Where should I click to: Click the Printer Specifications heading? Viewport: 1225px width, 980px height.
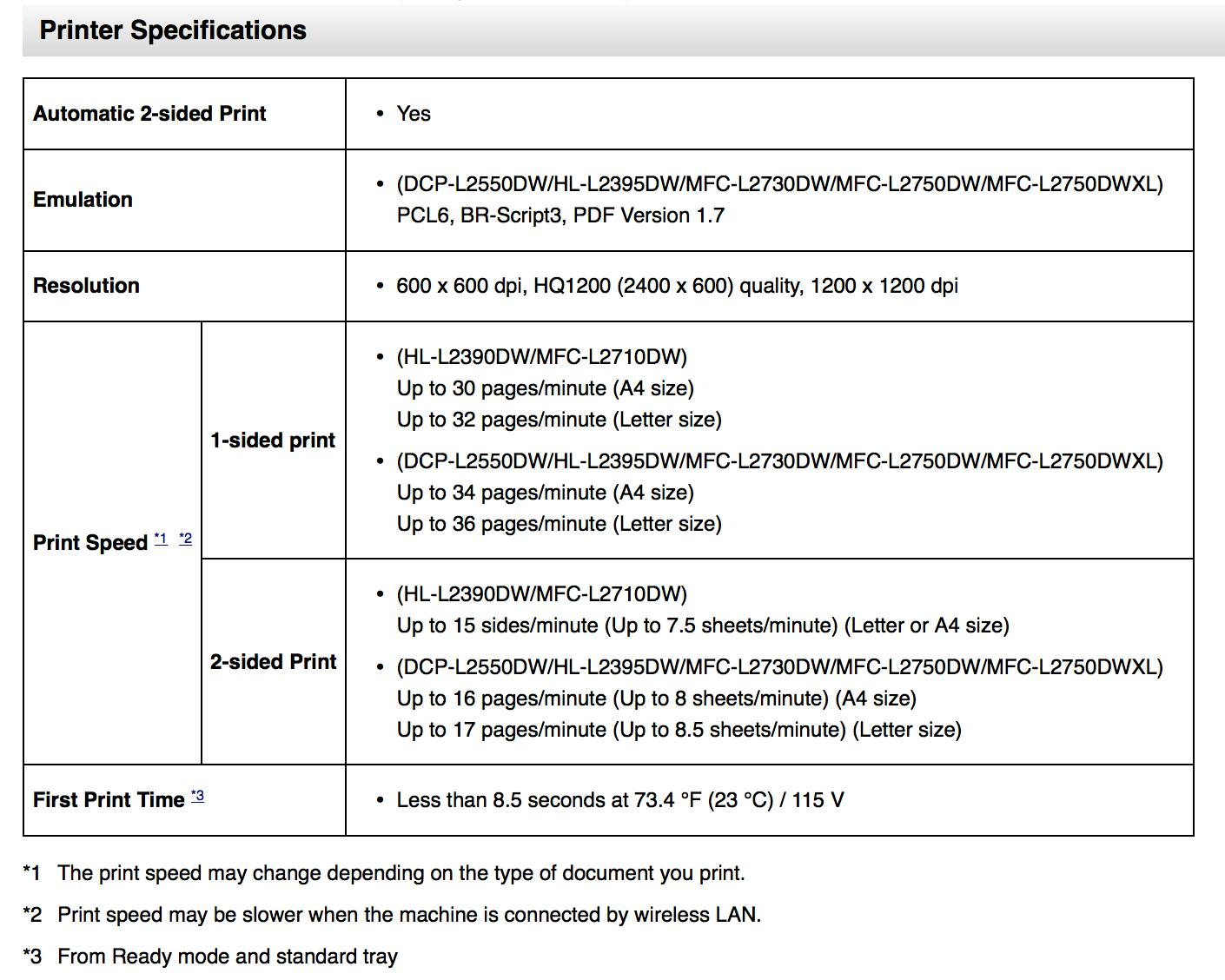[173, 30]
